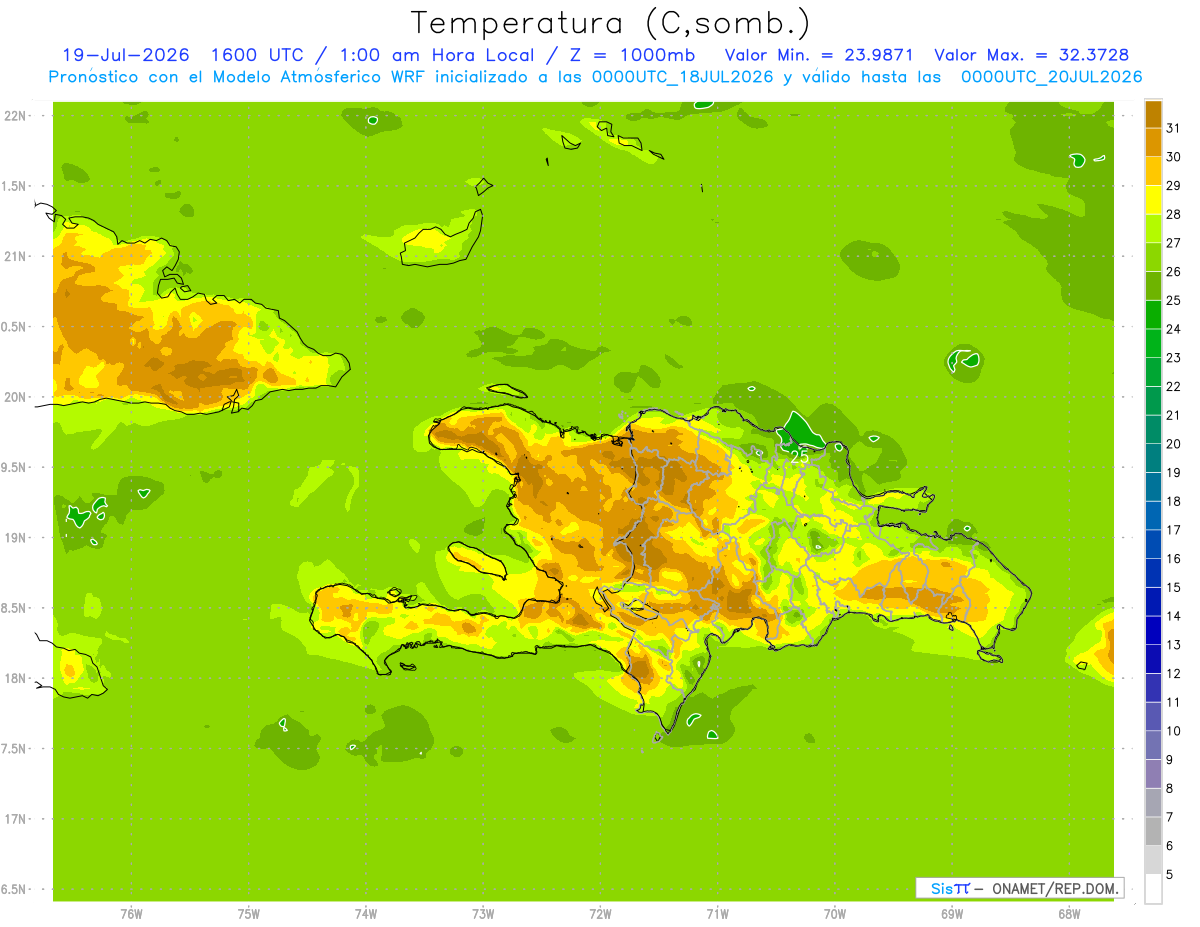Image resolution: width=1200 pixels, height=927 pixels.
Task: Click the legend value "10"
Action: click(1174, 731)
